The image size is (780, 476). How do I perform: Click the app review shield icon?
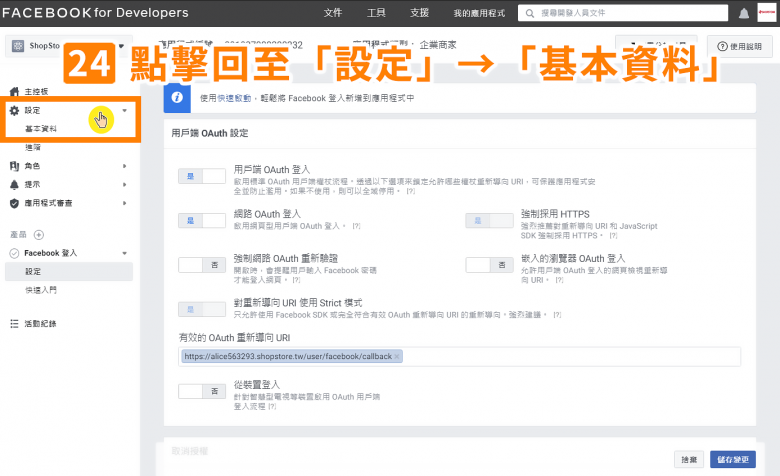14,203
